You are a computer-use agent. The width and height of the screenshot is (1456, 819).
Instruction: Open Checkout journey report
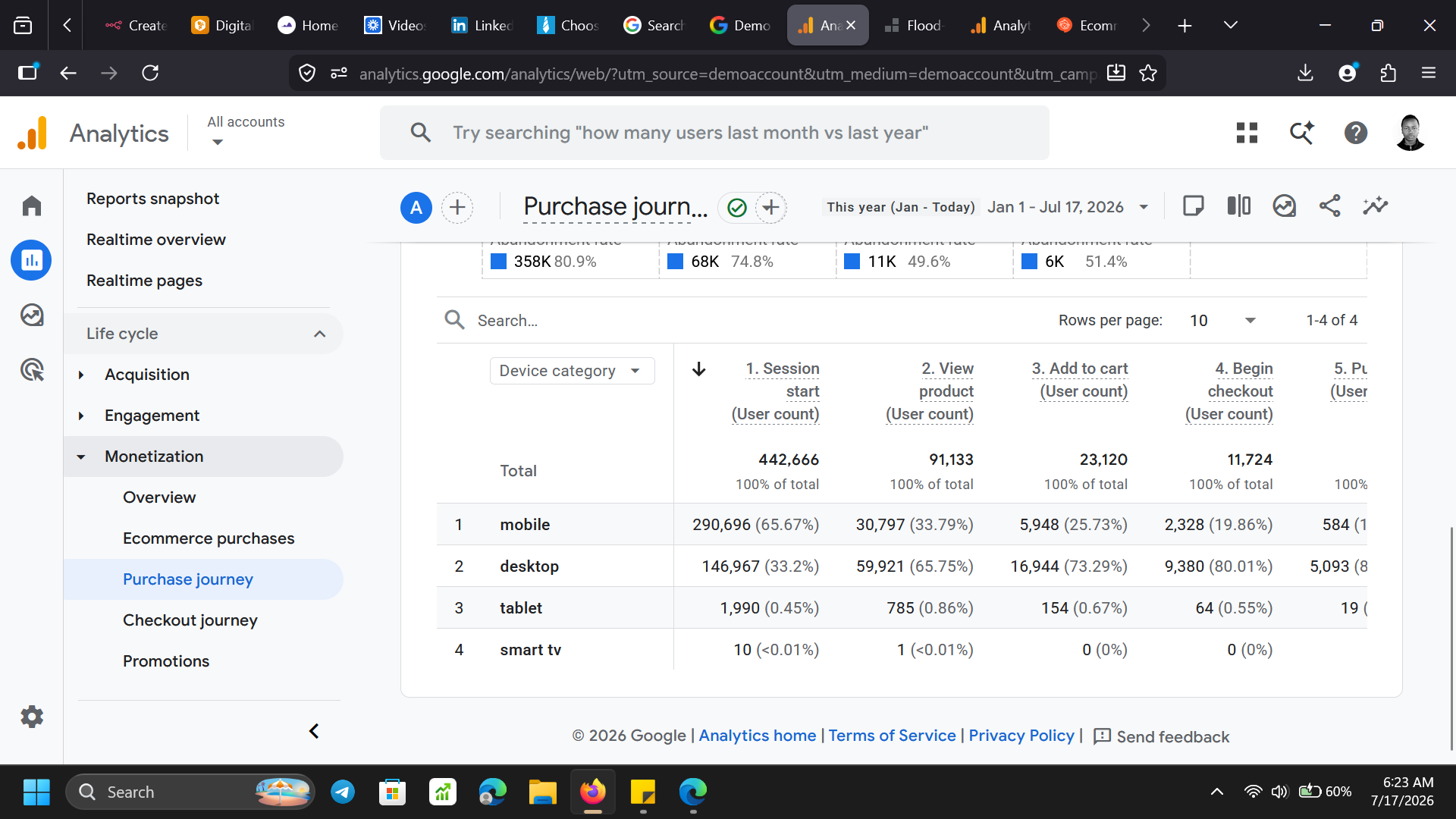[x=190, y=620]
